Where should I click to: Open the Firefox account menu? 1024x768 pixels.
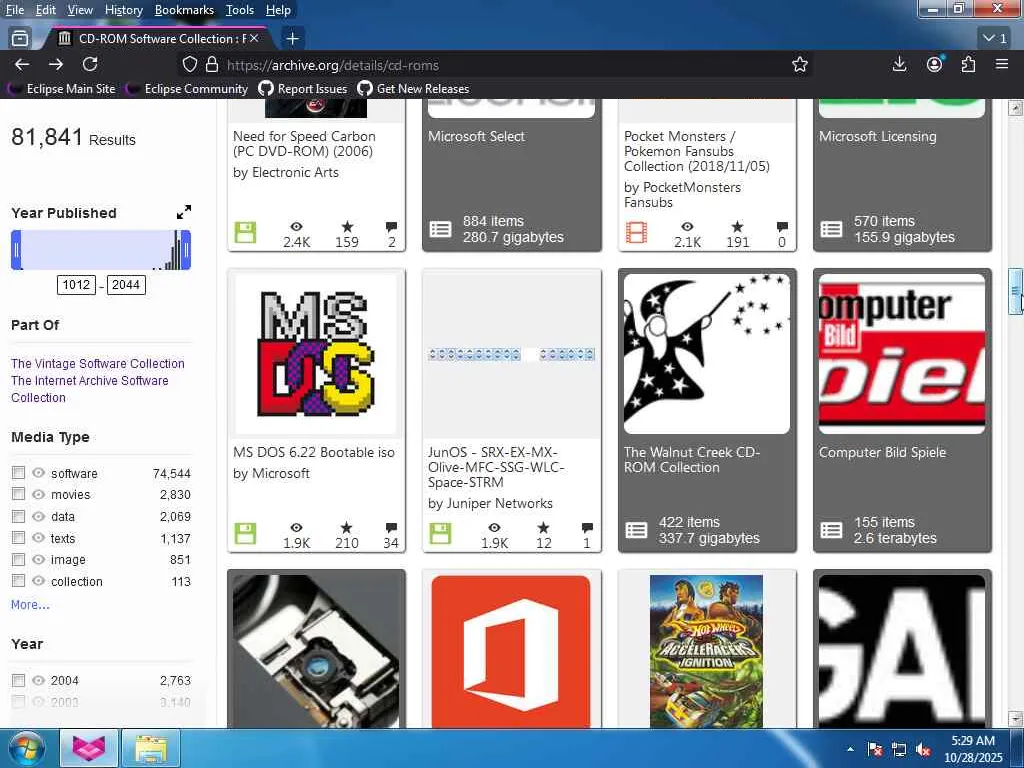pyautogui.click(x=935, y=64)
